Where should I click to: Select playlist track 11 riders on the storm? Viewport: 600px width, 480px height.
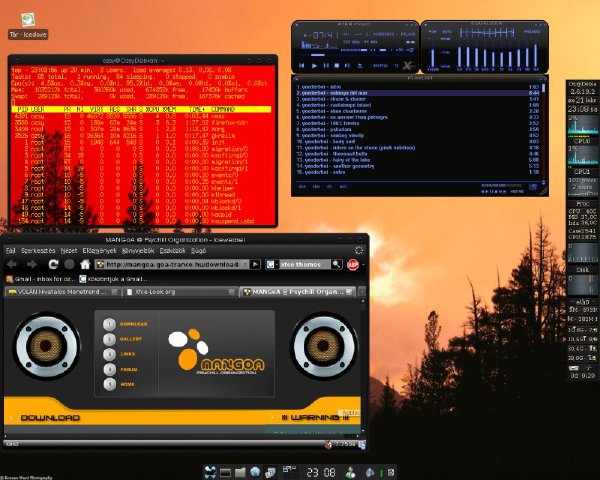(417, 148)
